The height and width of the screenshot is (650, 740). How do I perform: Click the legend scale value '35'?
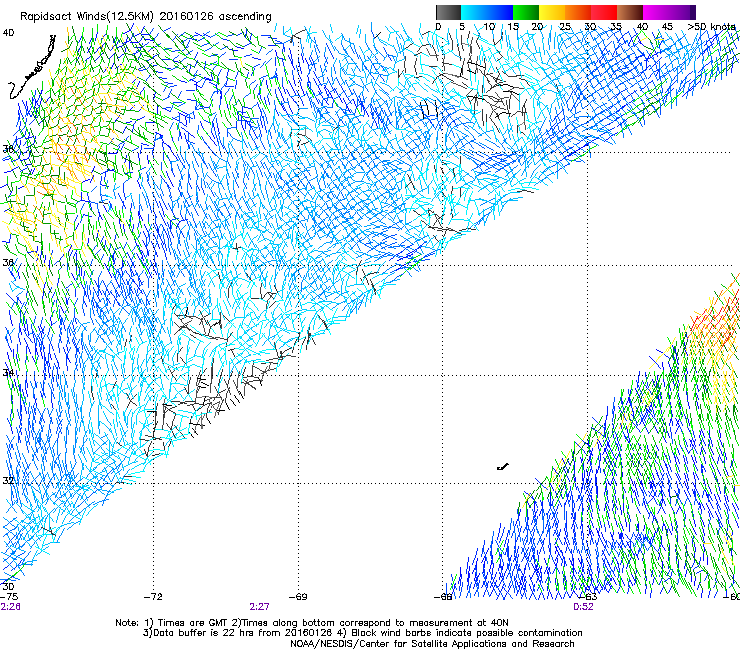coord(615,27)
